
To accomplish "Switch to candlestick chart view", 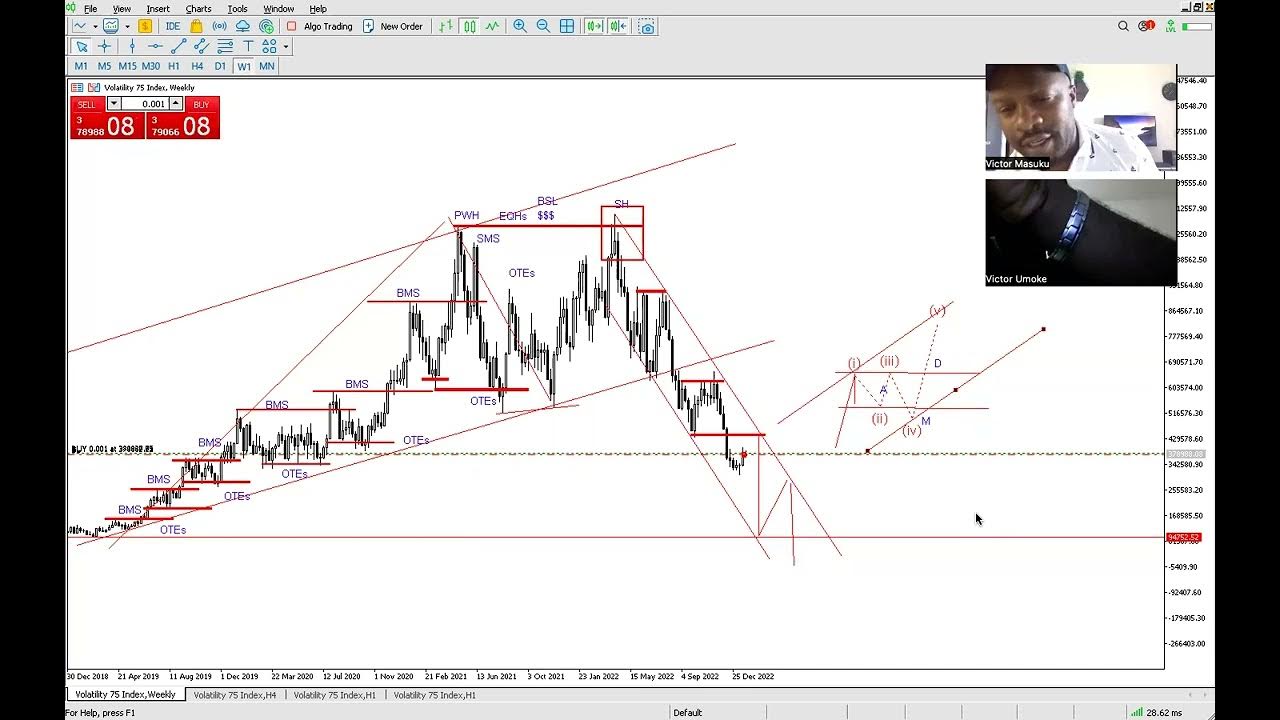I will coord(469,26).
